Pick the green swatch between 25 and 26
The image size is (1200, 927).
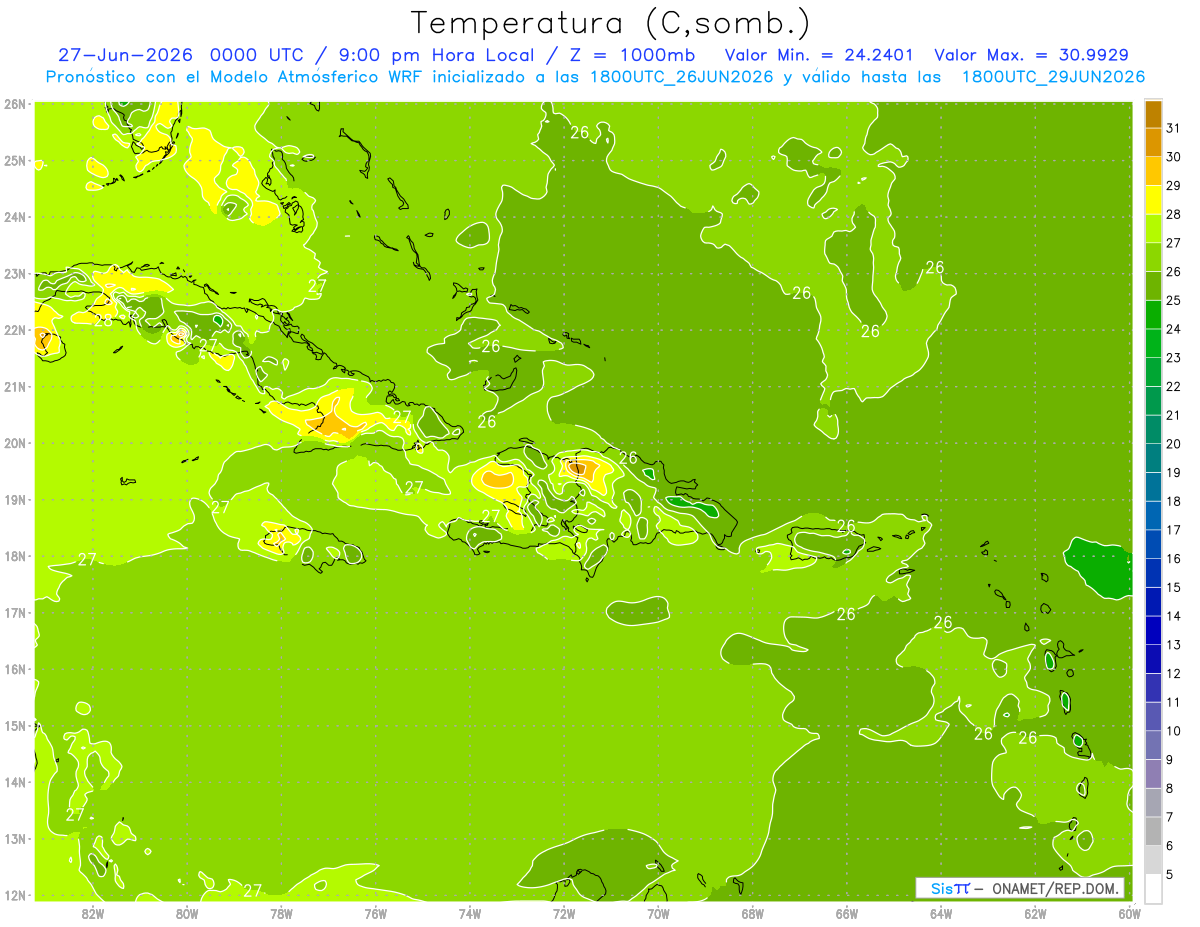pyautogui.click(x=1153, y=287)
